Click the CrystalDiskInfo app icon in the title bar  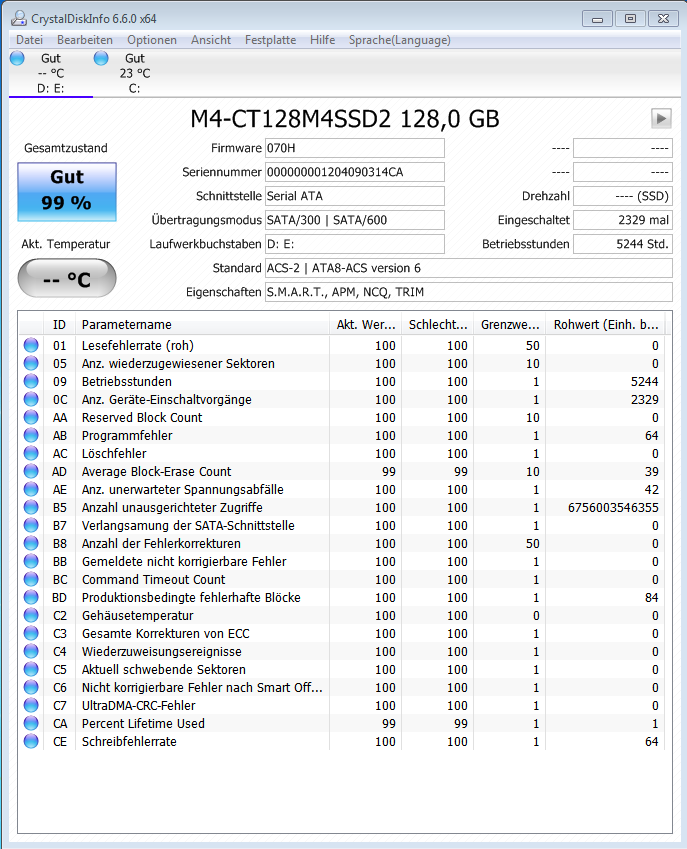pyautogui.click(x=19, y=18)
